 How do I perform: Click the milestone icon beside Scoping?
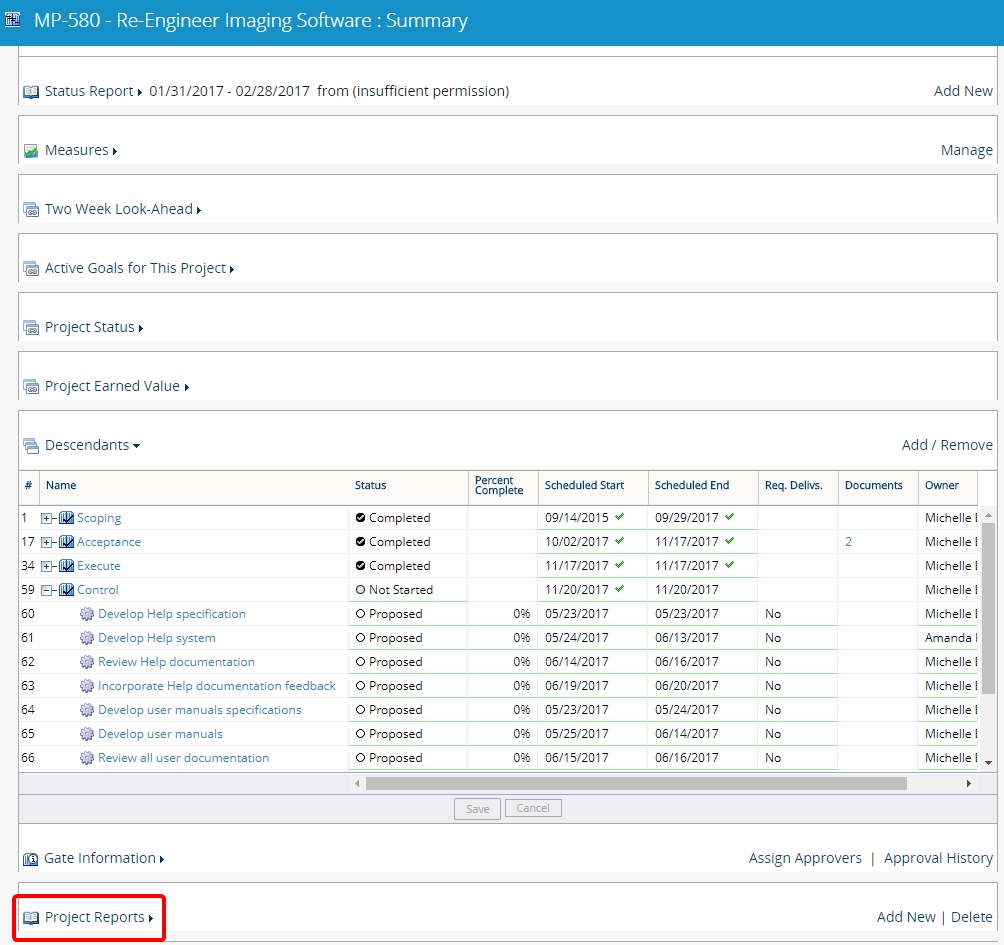[67, 517]
